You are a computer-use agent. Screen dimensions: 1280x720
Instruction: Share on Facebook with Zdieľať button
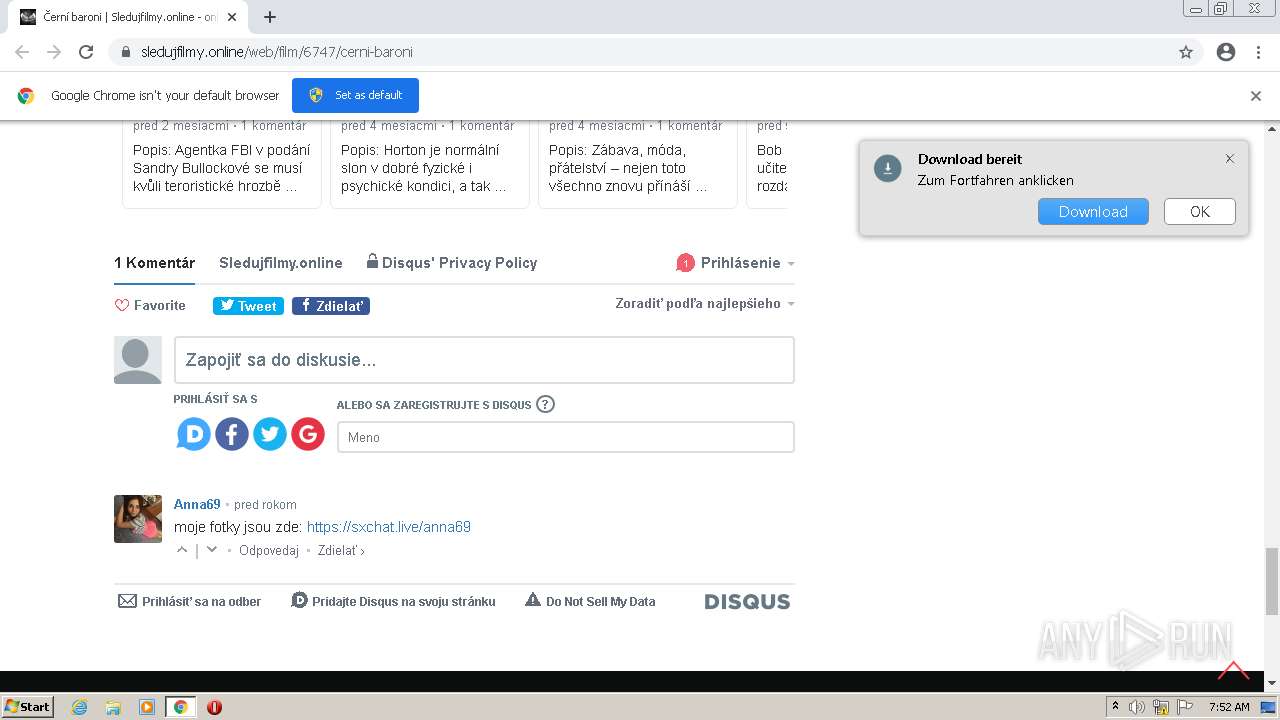click(x=331, y=306)
